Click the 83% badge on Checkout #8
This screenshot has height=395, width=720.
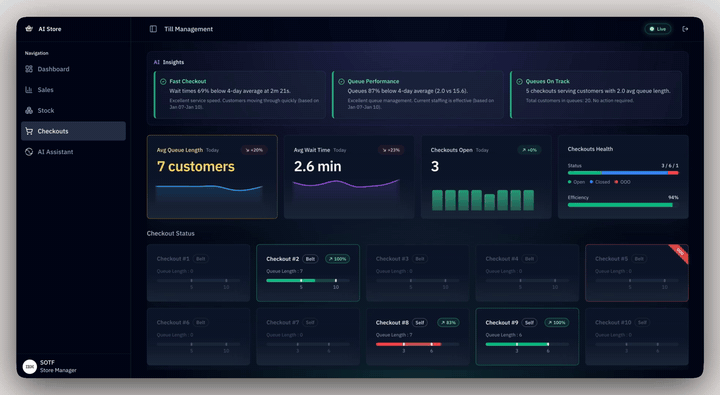tap(448, 322)
